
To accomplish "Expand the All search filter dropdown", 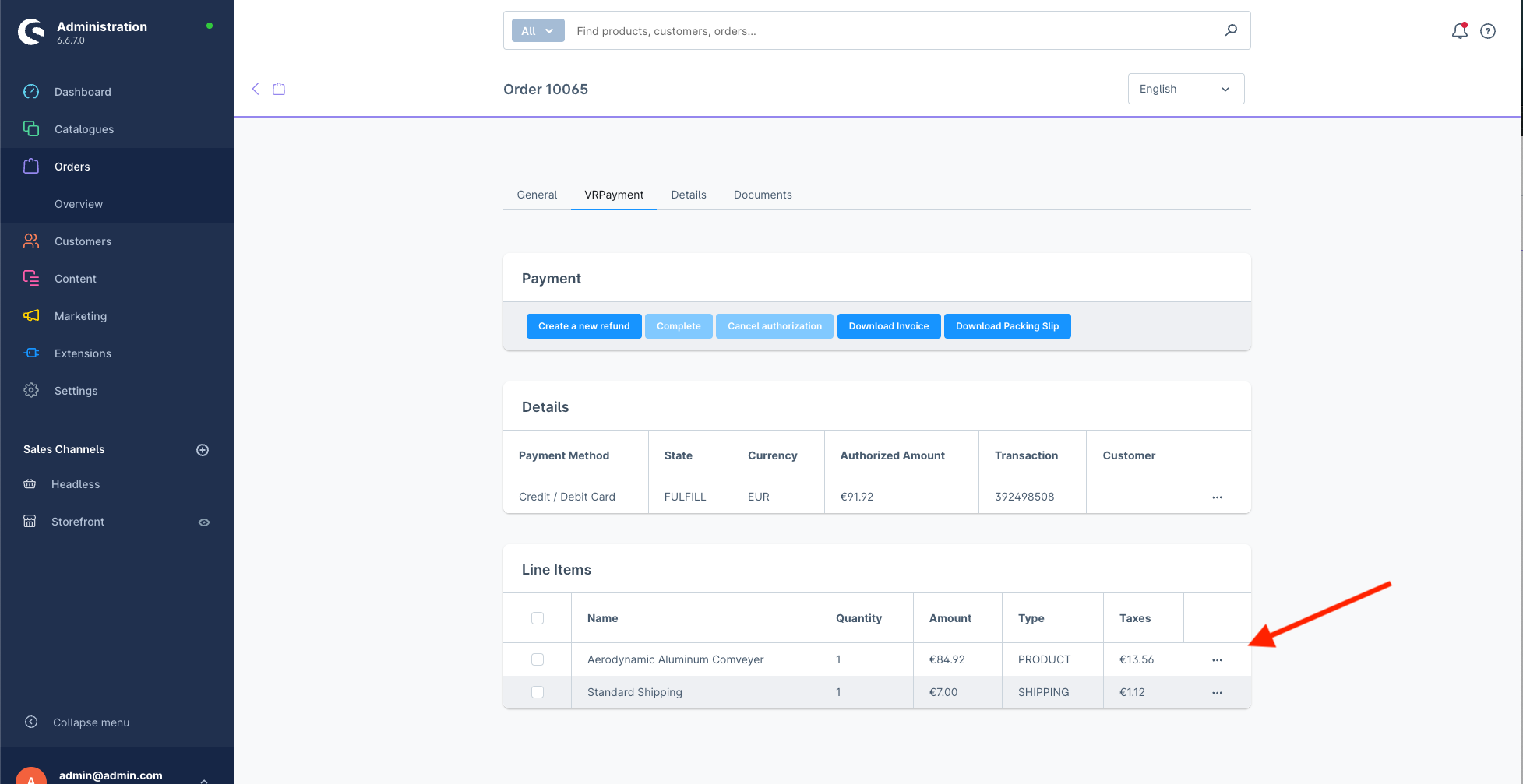I will [x=538, y=31].
